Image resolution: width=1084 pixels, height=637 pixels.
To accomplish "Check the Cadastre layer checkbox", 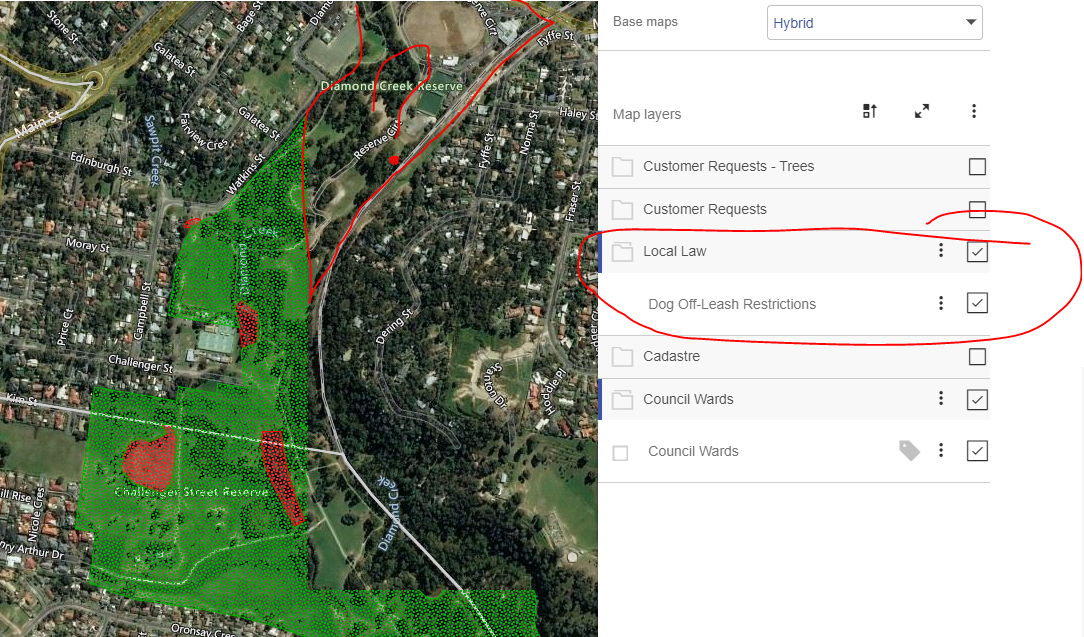I will [977, 356].
